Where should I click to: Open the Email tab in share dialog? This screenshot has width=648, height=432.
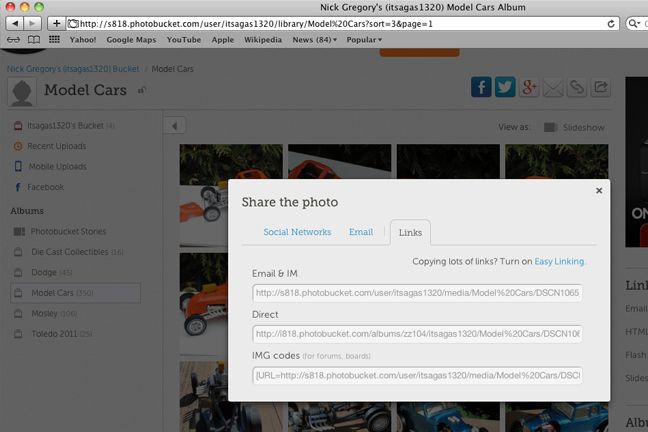coord(361,232)
